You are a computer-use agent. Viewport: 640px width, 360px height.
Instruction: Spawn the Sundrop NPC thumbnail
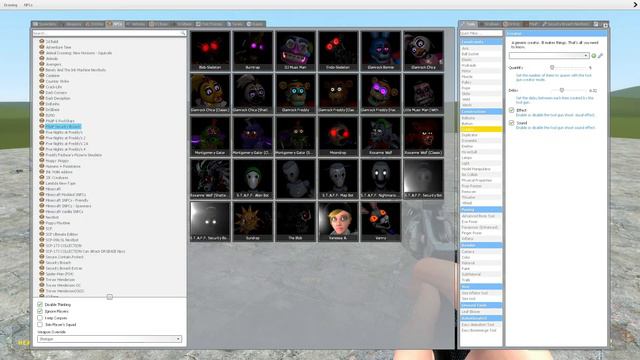[253, 221]
